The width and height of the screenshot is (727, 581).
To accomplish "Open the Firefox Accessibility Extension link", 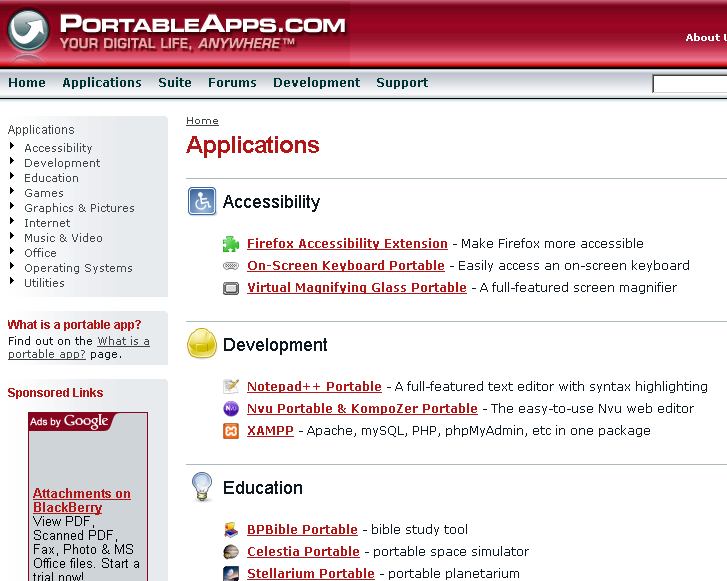I will click(x=347, y=243).
